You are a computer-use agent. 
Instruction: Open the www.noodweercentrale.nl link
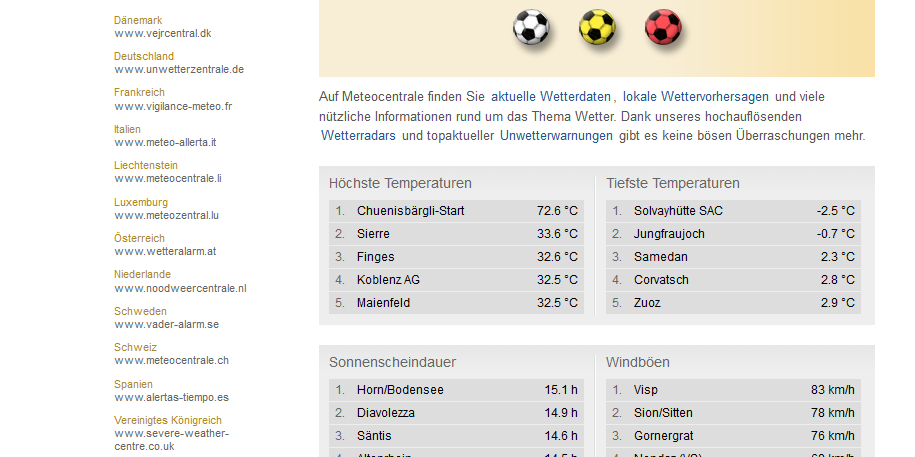click(180, 288)
